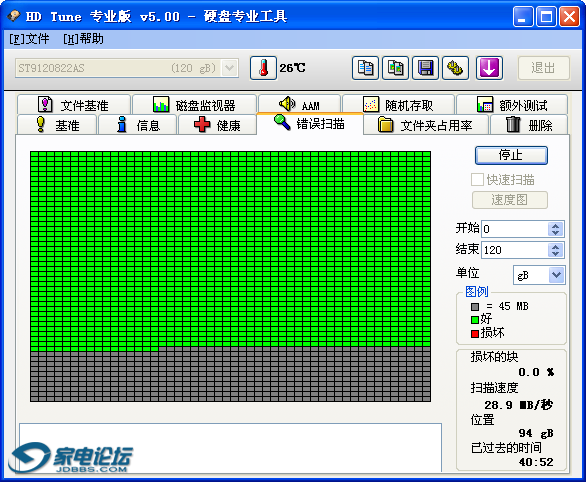The height and width of the screenshot is (482, 586).
Task: Click the 0.0 % damaged blocks value
Action: [x=536, y=372]
